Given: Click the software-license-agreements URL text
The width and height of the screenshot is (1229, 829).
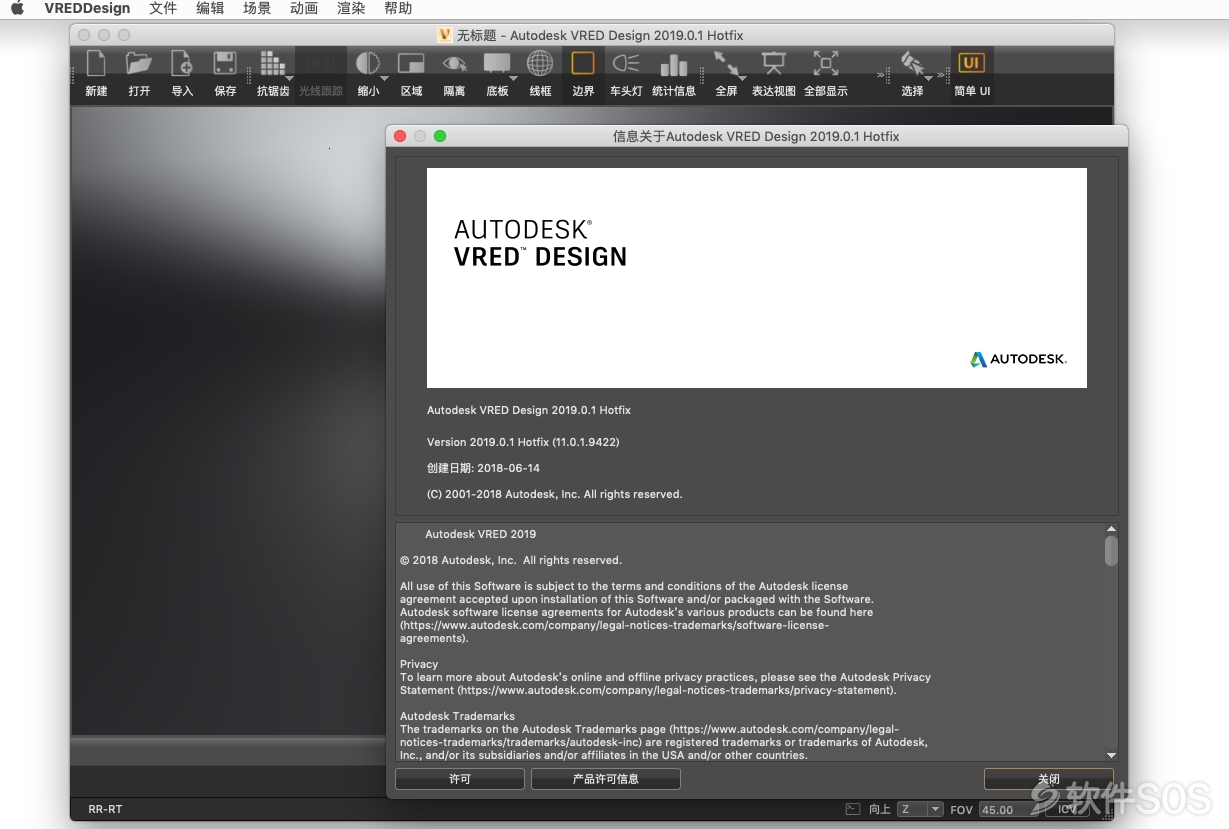Looking at the screenshot, I should pyautogui.click(x=615, y=632).
